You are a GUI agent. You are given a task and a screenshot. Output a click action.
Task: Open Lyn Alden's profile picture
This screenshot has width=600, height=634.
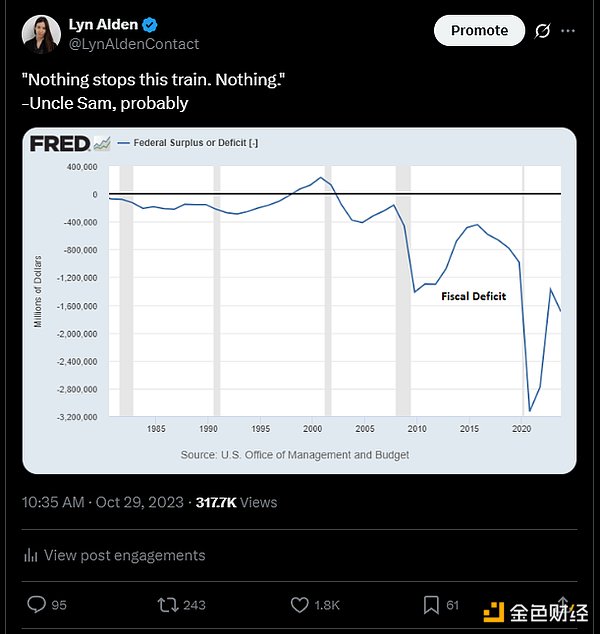39,34
